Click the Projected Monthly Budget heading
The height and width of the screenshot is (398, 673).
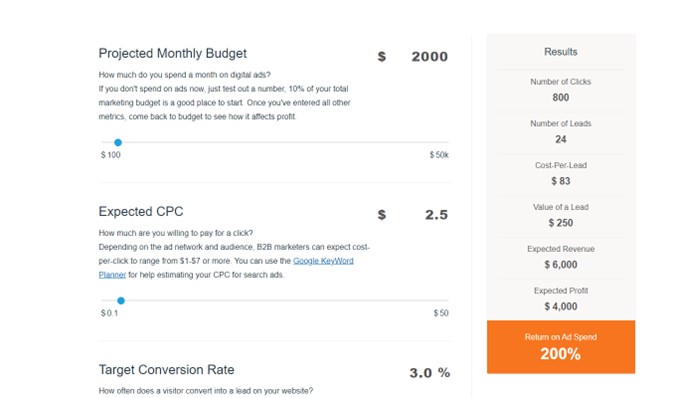(x=173, y=53)
